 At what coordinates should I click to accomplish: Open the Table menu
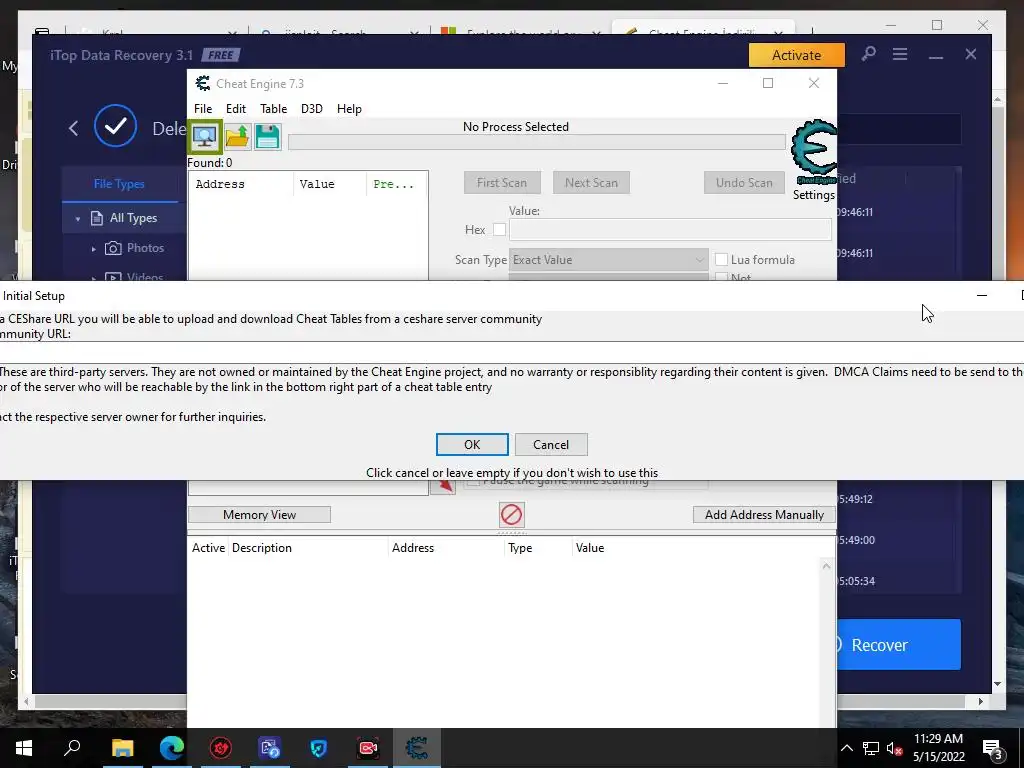click(x=273, y=109)
